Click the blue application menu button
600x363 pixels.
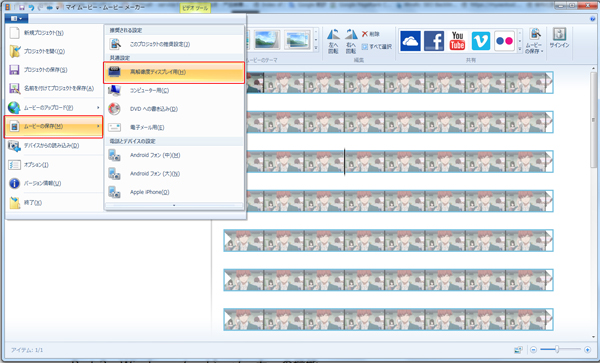coord(16,18)
